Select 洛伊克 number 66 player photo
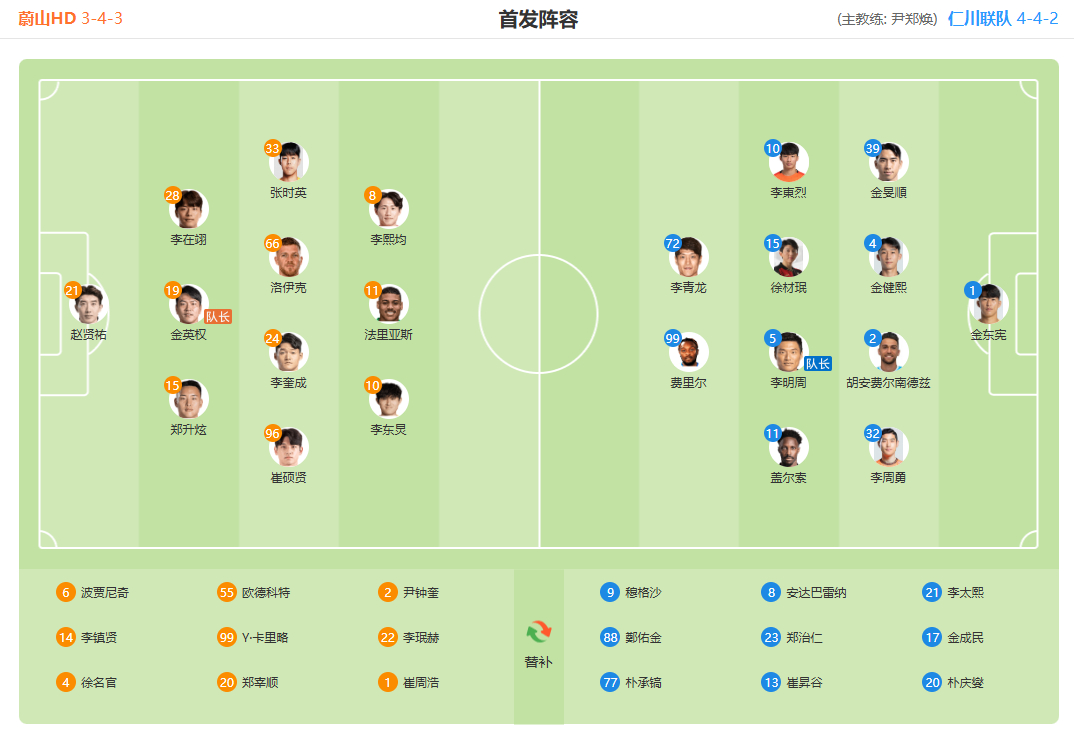Image resolution: width=1074 pixels, height=743 pixels. pos(288,257)
